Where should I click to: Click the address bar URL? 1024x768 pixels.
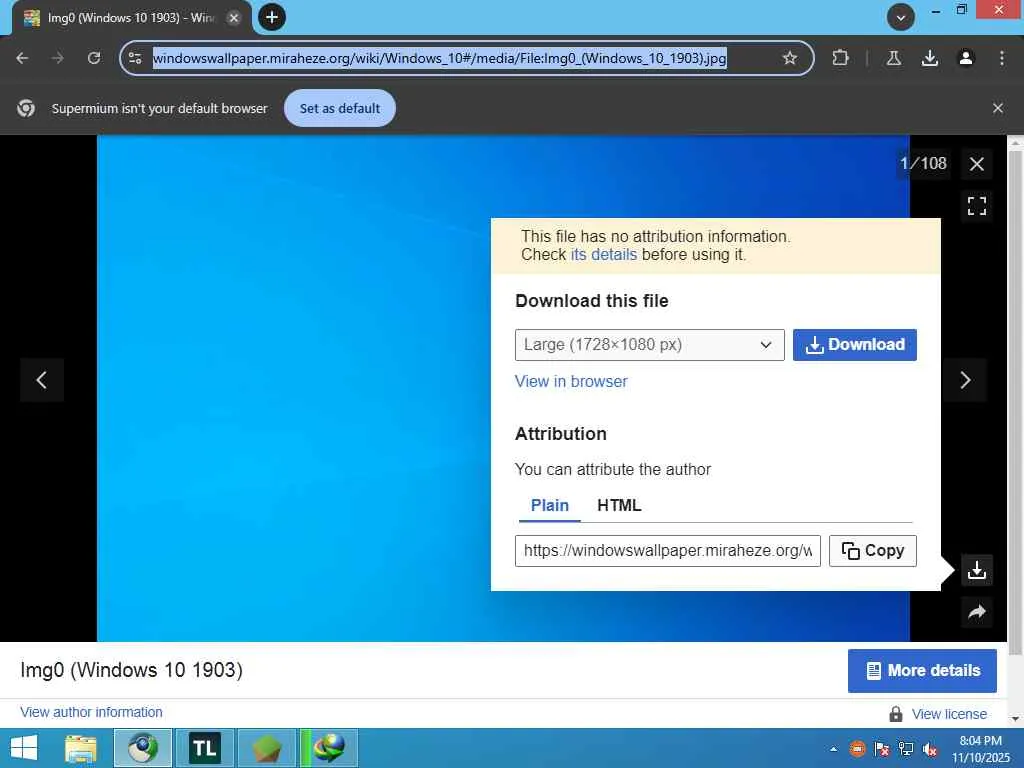(440, 58)
